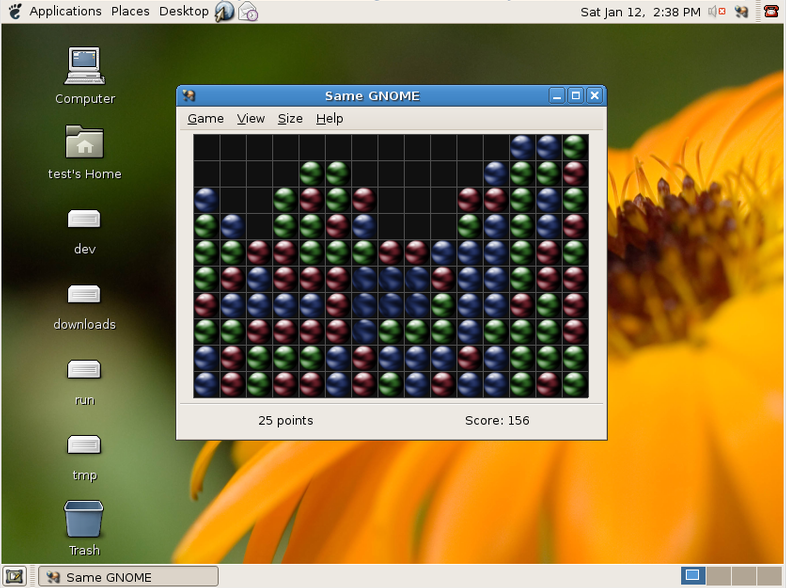Click the clock showing Sat Jan 12
The height and width of the screenshot is (588, 786).
point(640,12)
